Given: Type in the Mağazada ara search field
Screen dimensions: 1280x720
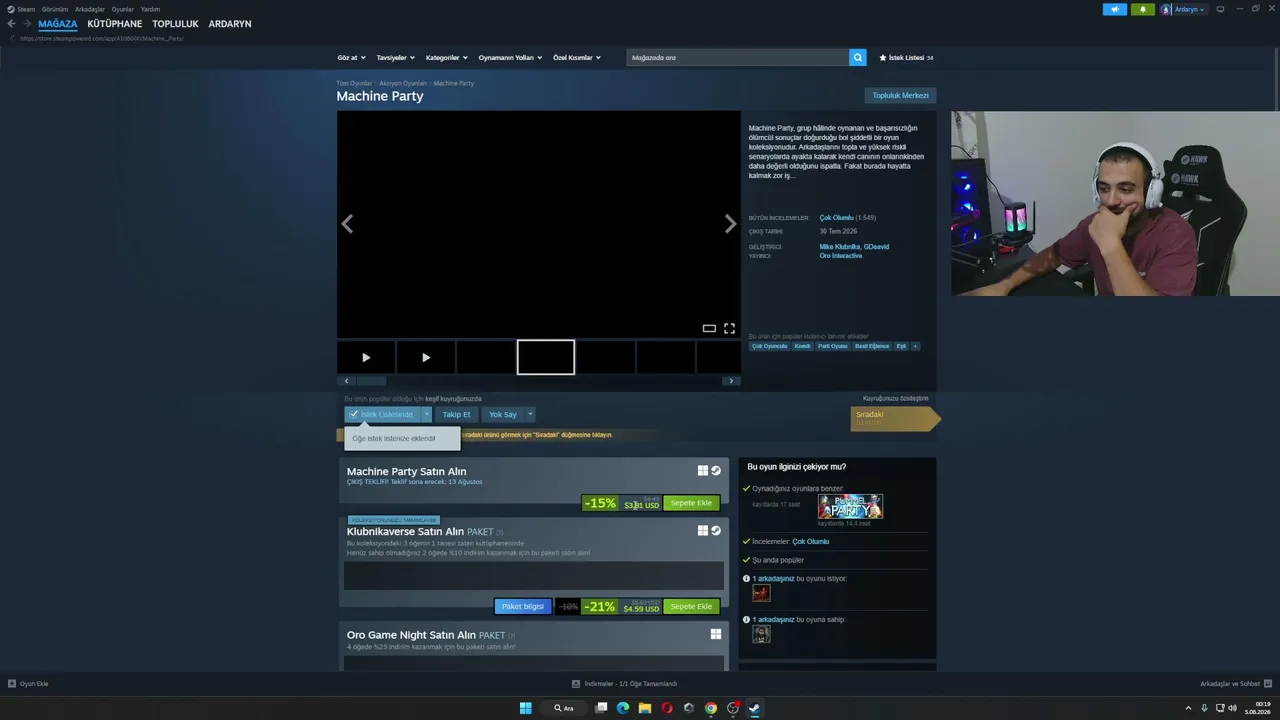Looking at the screenshot, I should pos(738,58).
